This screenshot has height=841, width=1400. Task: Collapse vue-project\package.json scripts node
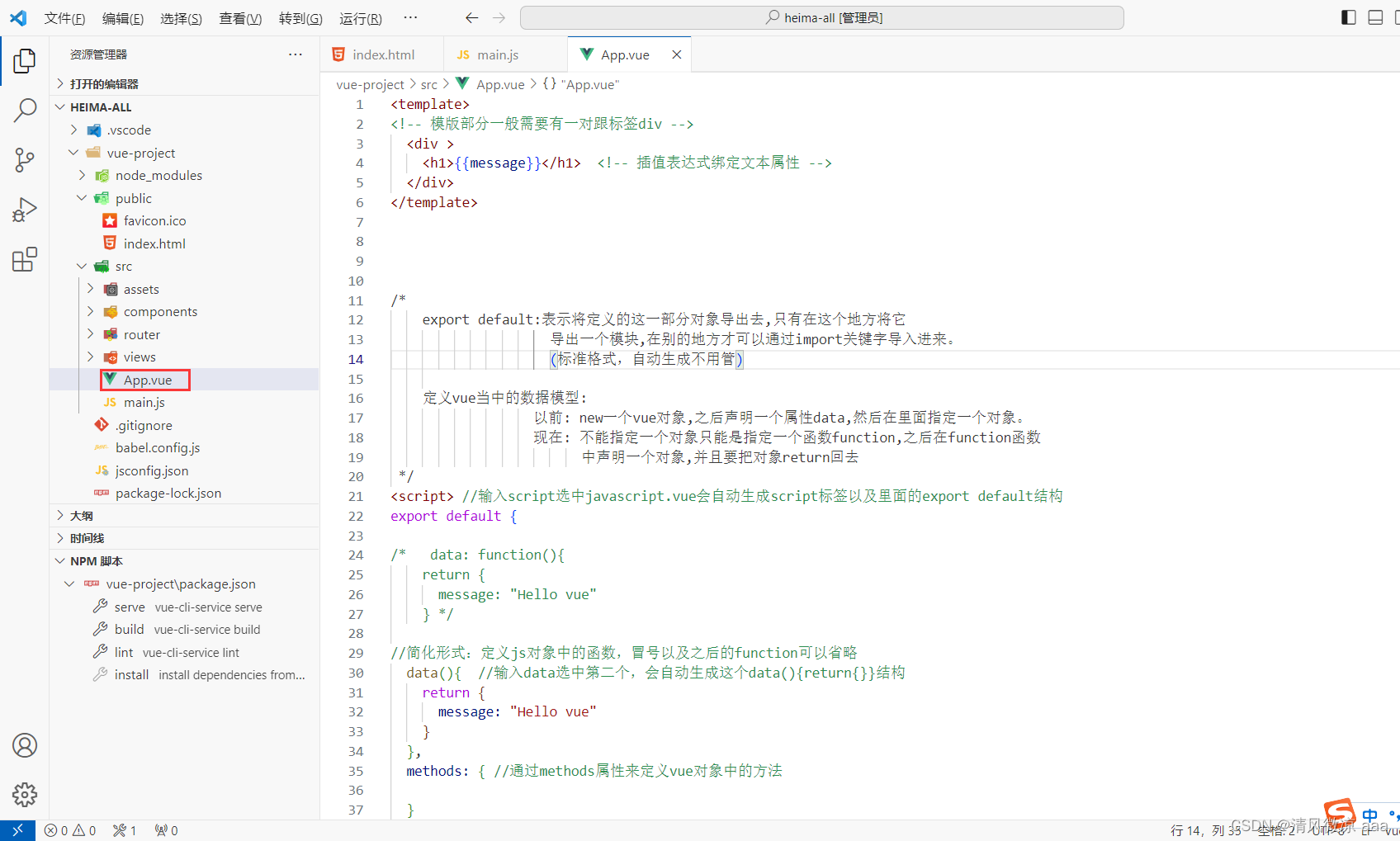click(x=181, y=584)
